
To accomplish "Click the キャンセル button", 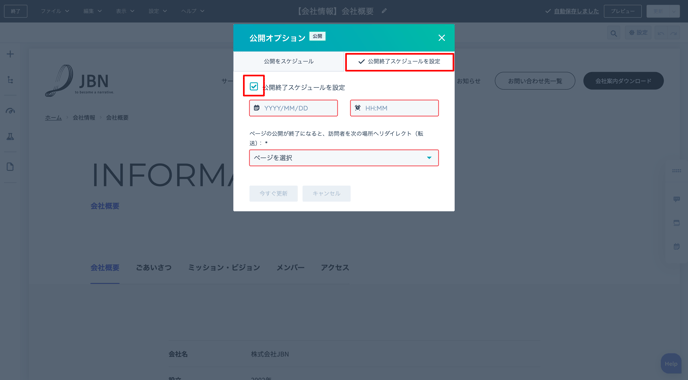I will click(x=326, y=194).
